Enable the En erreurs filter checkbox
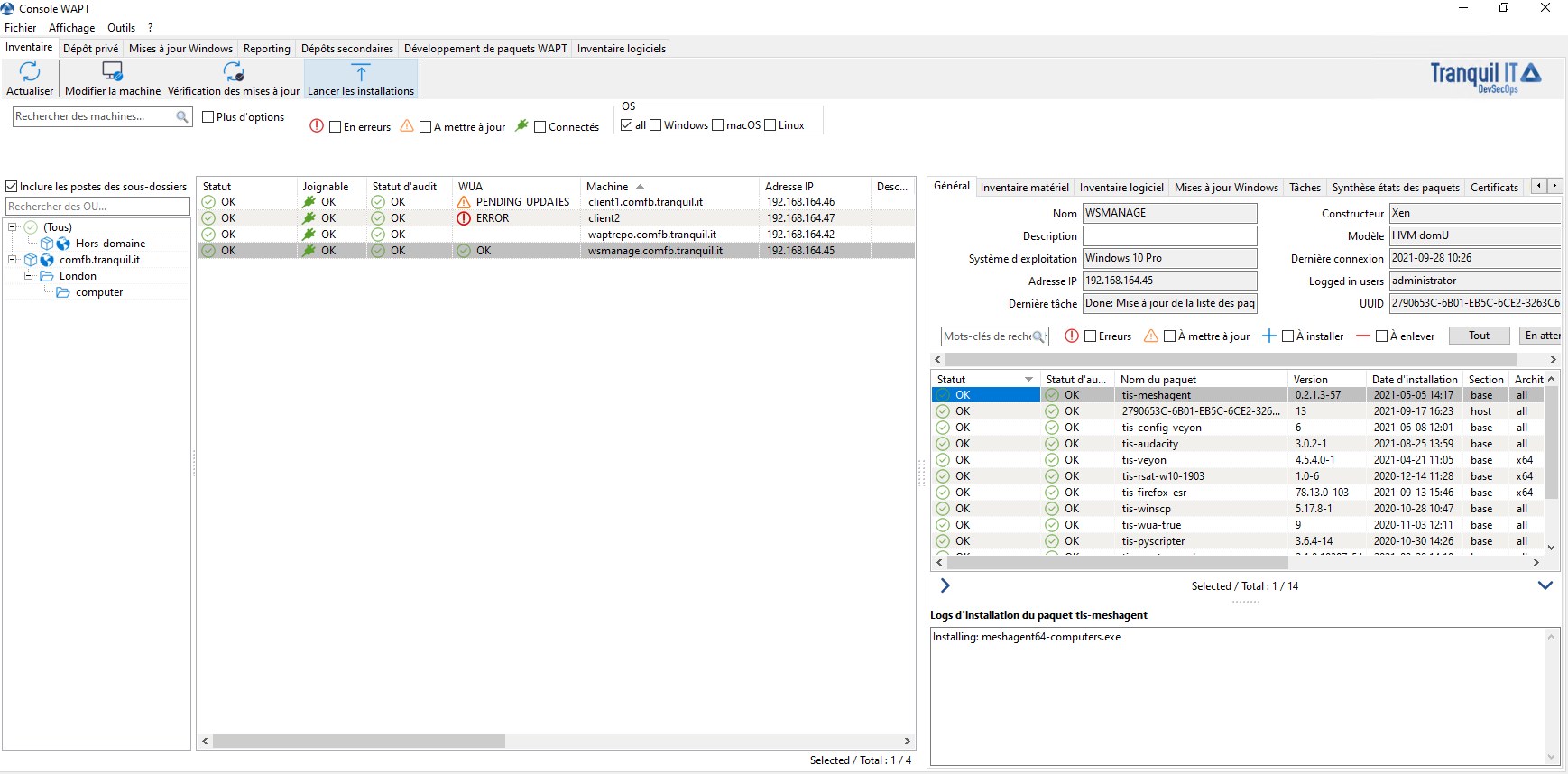This screenshot has height=774, width=1568. (336, 127)
